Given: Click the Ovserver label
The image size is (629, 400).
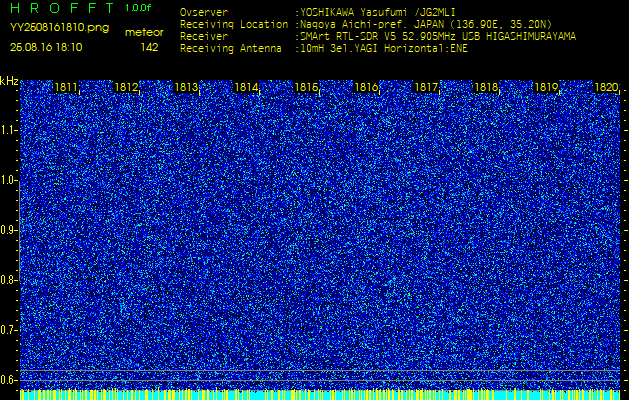Looking at the screenshot, I should pos(204,12).
